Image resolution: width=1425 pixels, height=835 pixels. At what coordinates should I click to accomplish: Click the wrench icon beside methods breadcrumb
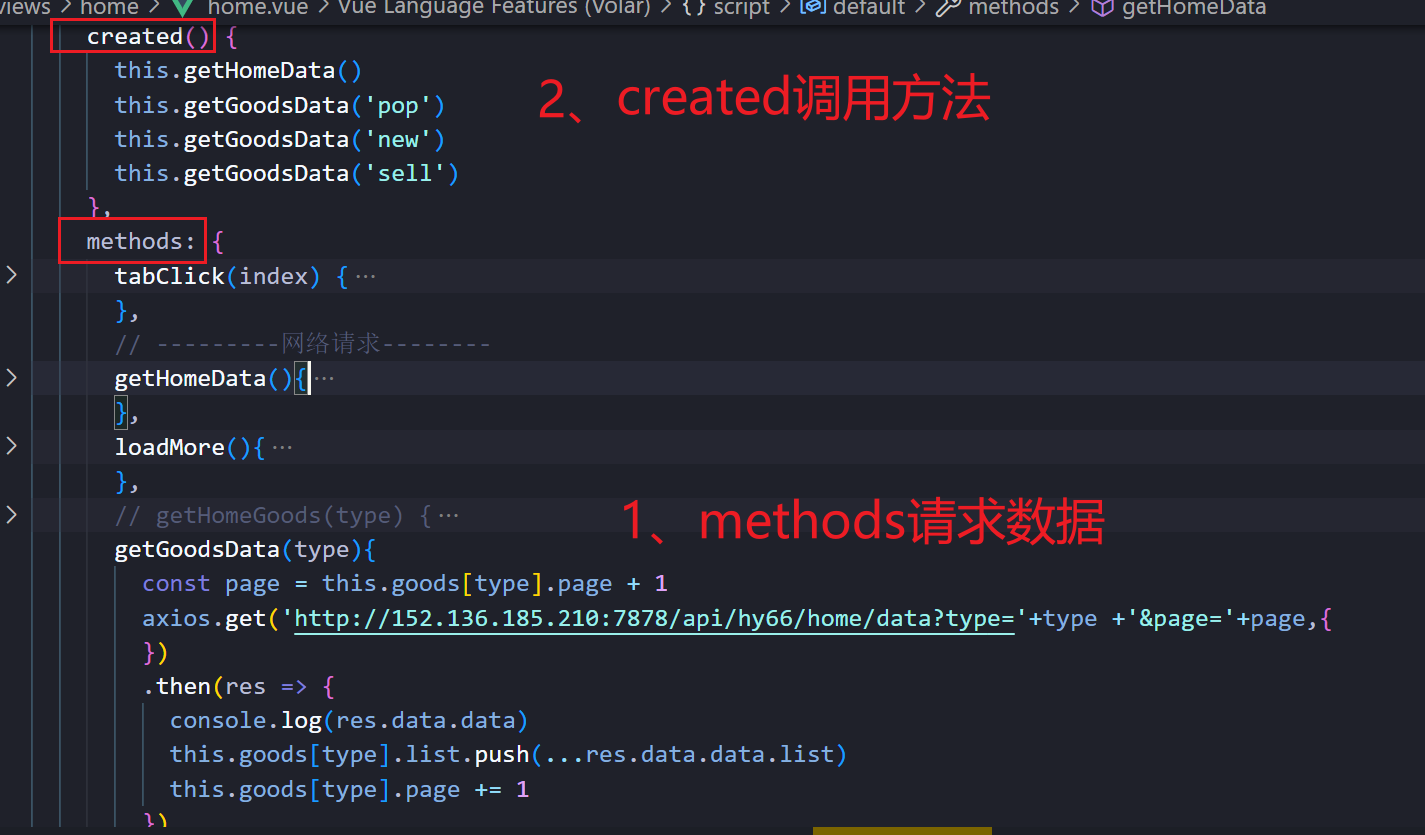(947, 8)
